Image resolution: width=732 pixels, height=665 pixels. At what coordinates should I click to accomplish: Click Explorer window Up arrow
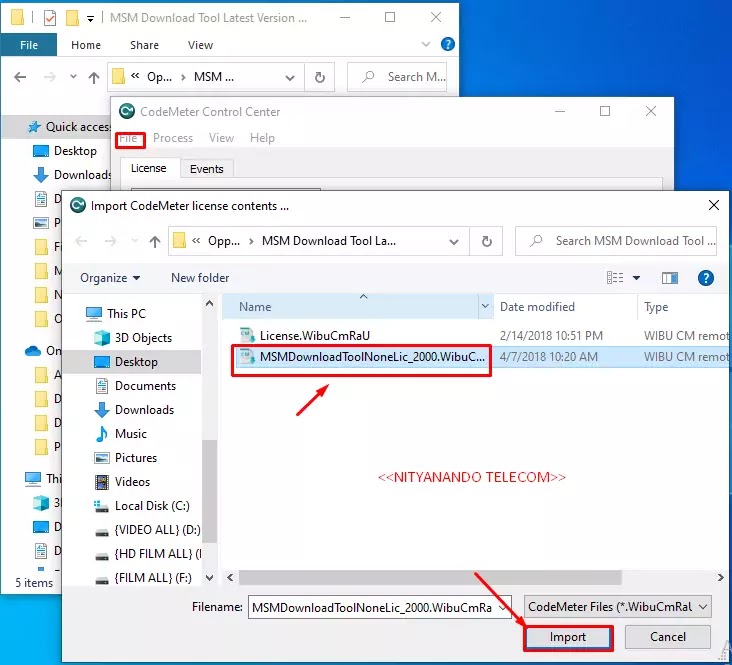(x=94, y=78)
